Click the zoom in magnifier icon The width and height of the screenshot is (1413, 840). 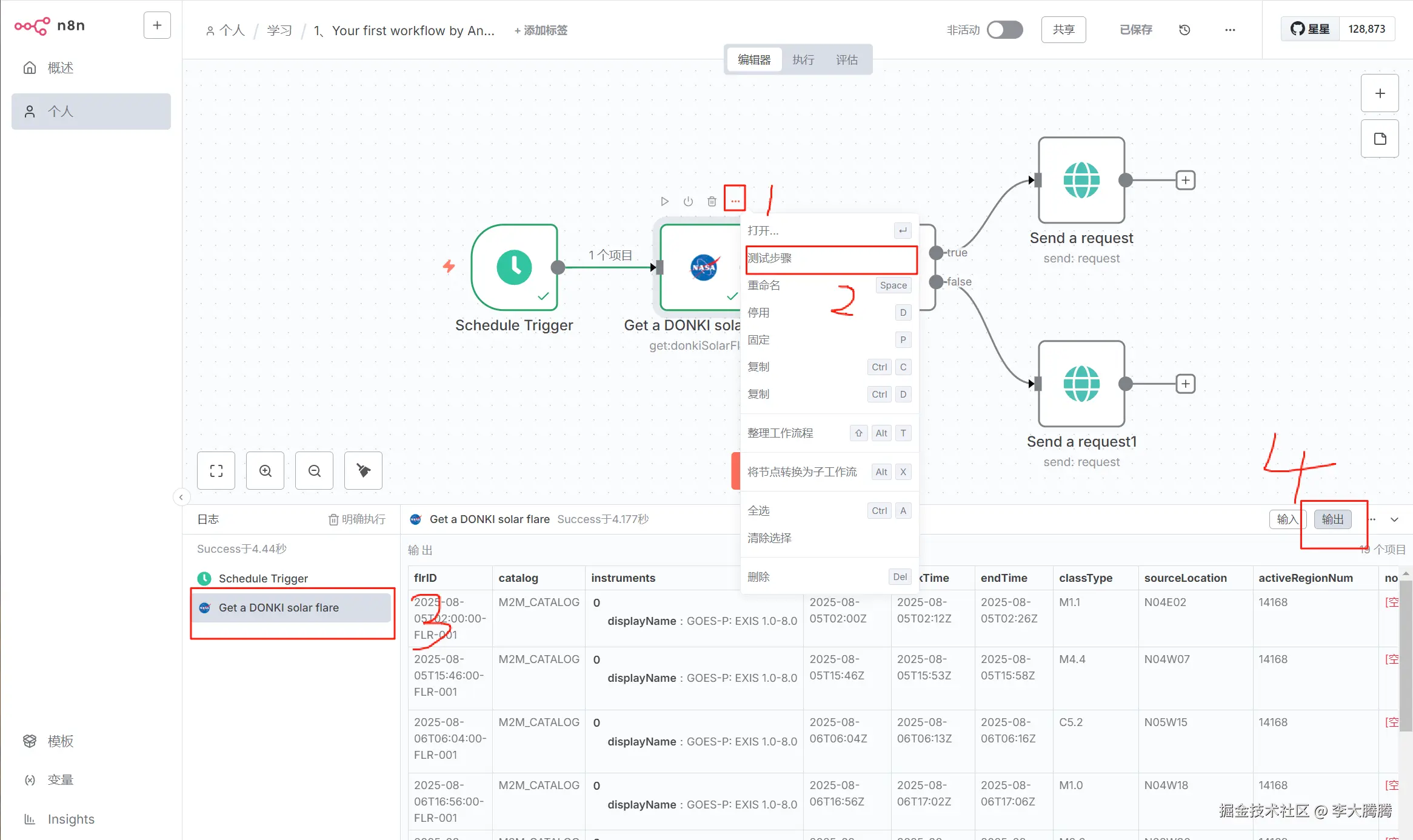pos(265,471)
